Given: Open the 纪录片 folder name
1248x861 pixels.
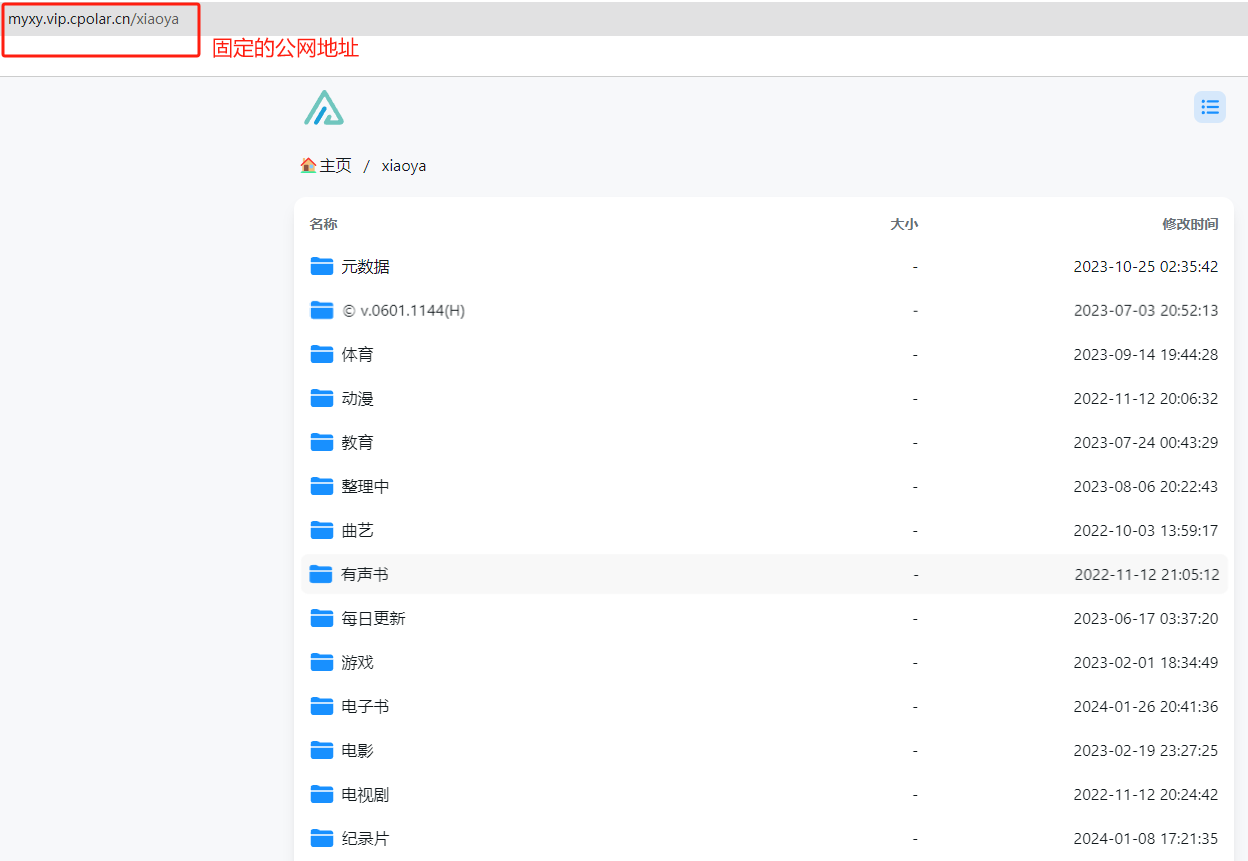Looking at the screenshot, I should 365,839.
